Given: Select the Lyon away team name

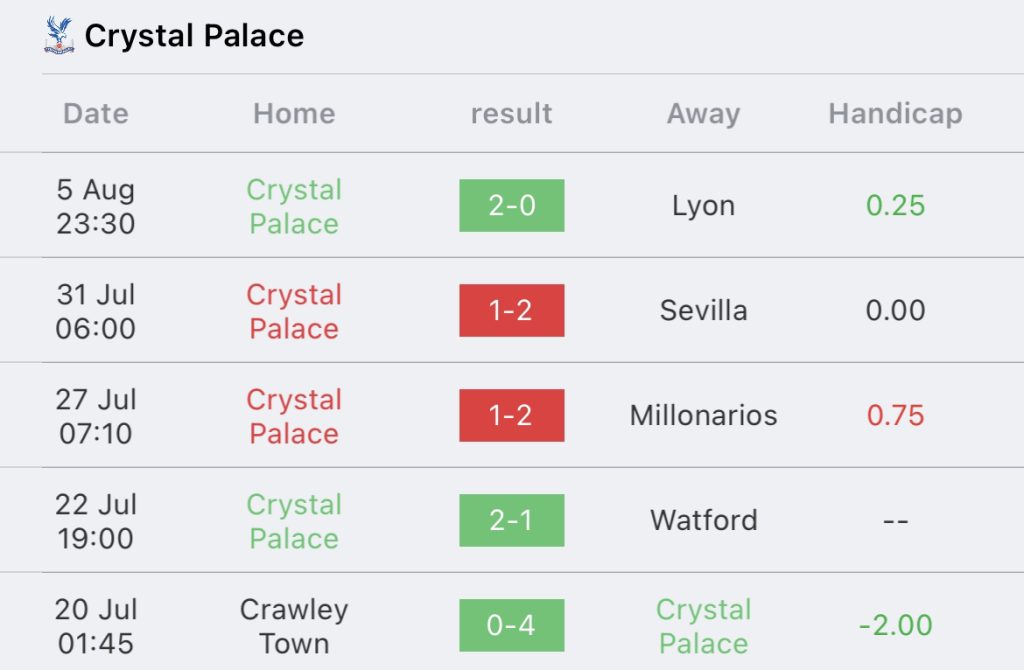Looking at the screenshot, I should tap(703, 206).
